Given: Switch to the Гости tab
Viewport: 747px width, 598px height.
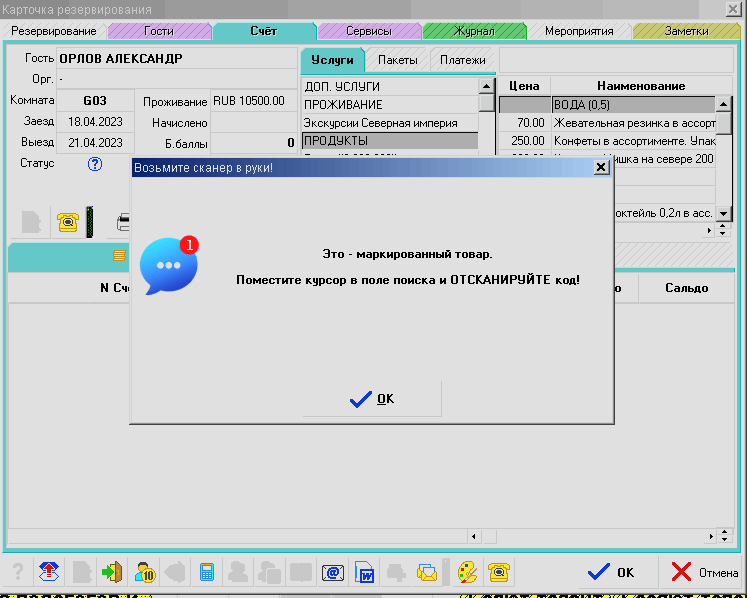Looking at the screenshot, I should coord(158,31).
